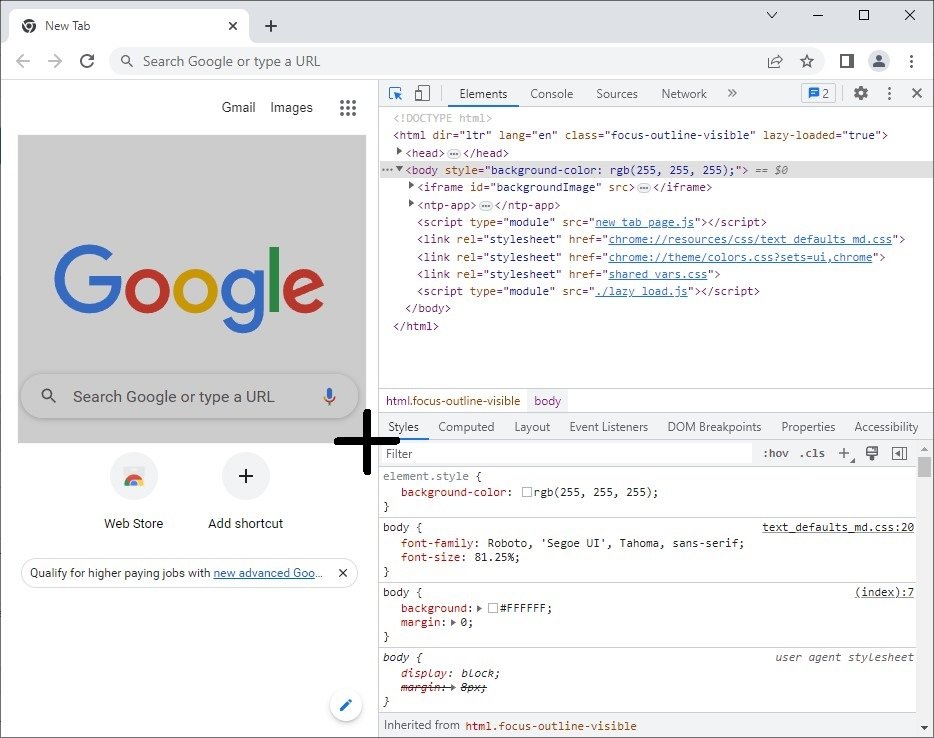The width and height of the screenshot is (934, 738).
Task: Open the side panel icon
Action: [846, 61]
